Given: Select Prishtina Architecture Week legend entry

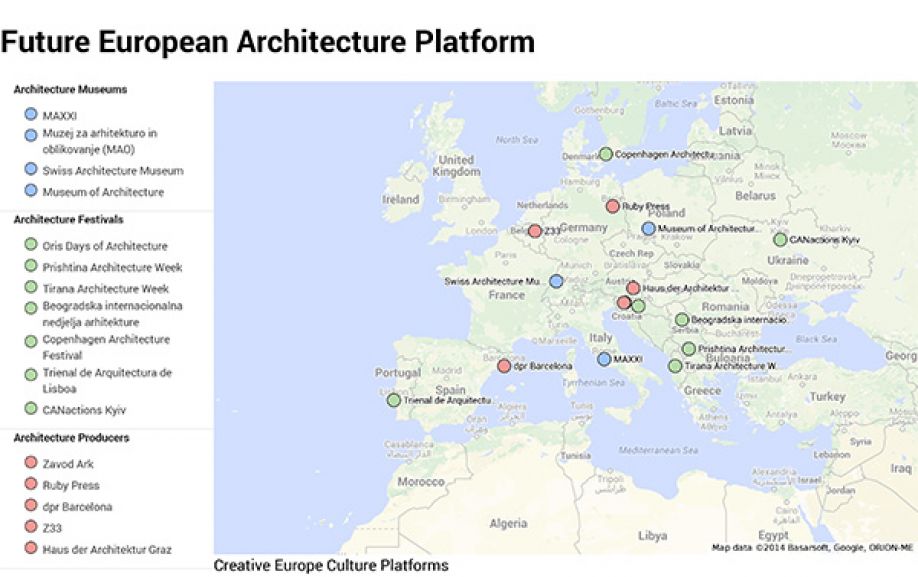Looking at the screenshot, I should (112, 267).
